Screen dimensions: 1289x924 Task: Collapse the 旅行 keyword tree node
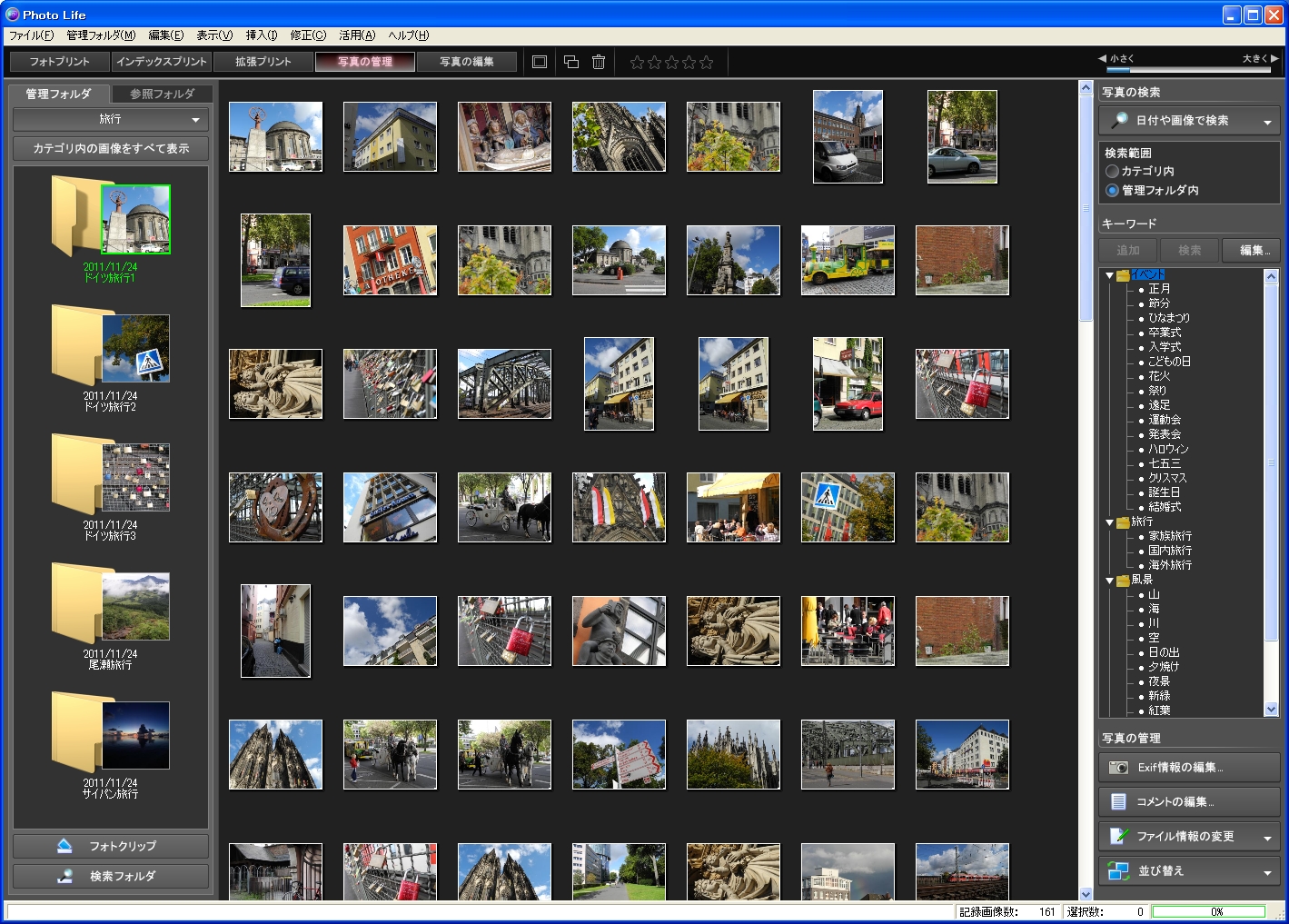pyautogui.click(x=1109, y=522)
